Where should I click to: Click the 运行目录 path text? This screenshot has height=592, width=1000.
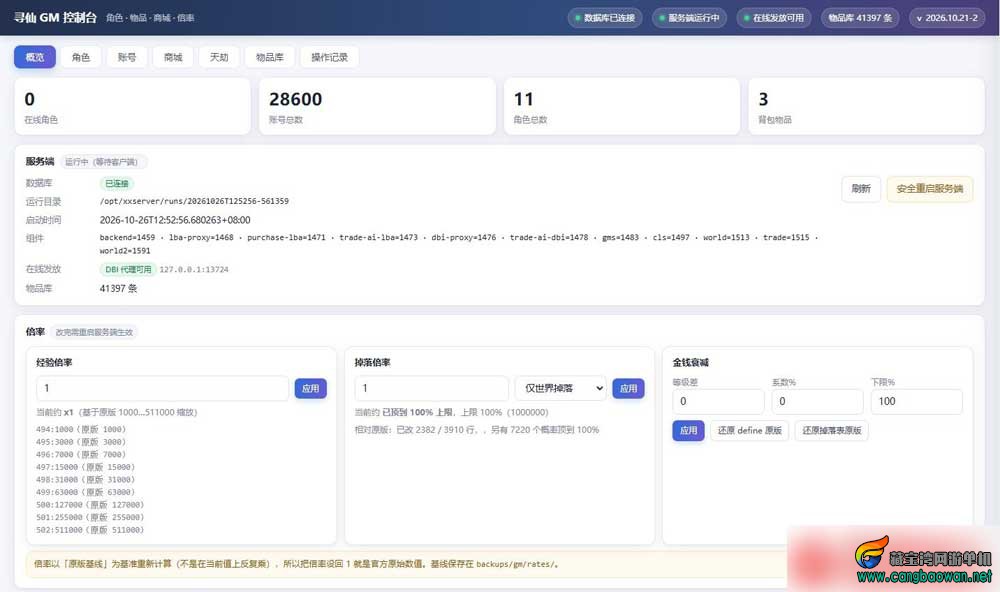pyautogui.click(x=195, y=201)
